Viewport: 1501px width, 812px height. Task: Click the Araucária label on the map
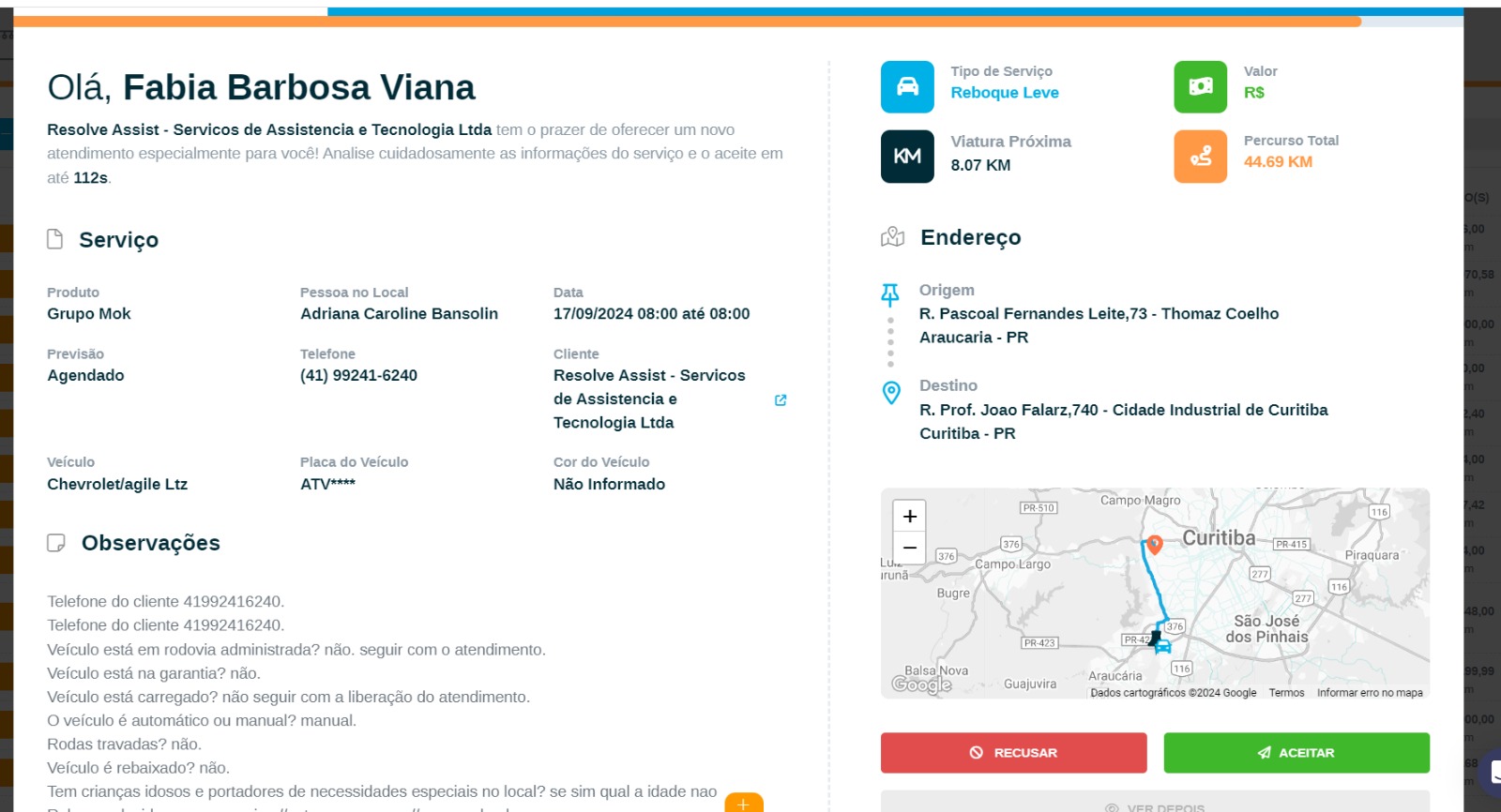1115,676
